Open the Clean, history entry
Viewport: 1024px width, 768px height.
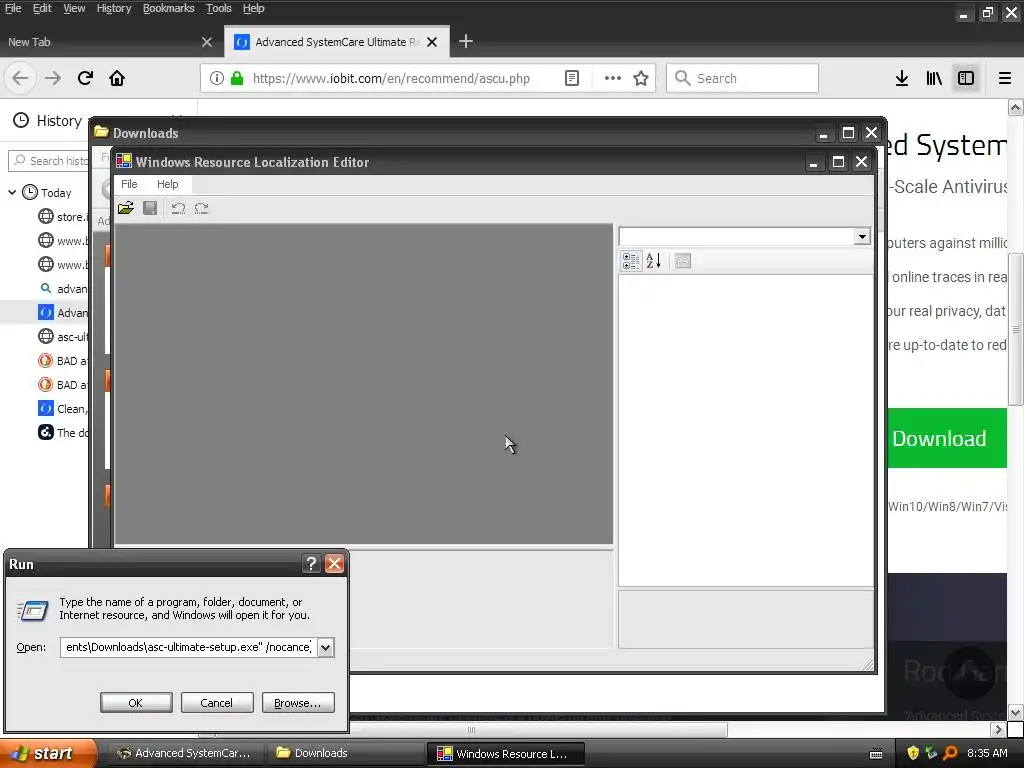pyautogui.click(x=62, y=409)
